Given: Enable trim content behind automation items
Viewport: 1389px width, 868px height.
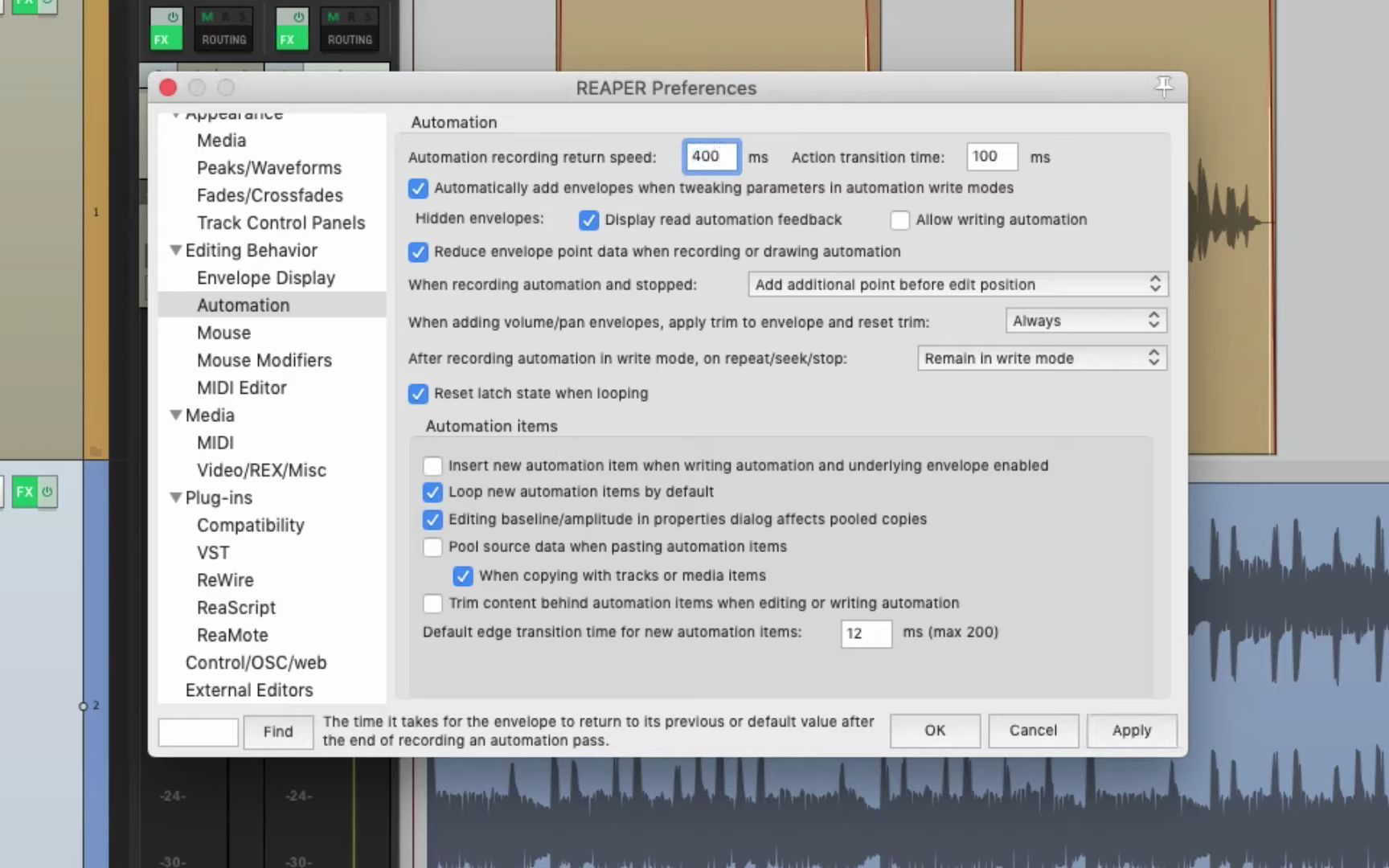Looking at the screenshot, I should [x=432, y=603].
